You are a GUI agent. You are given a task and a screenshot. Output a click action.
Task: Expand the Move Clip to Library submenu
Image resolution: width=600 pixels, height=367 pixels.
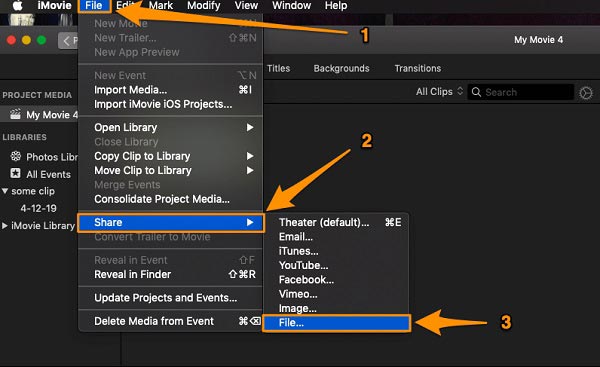[x=171, y=170]
